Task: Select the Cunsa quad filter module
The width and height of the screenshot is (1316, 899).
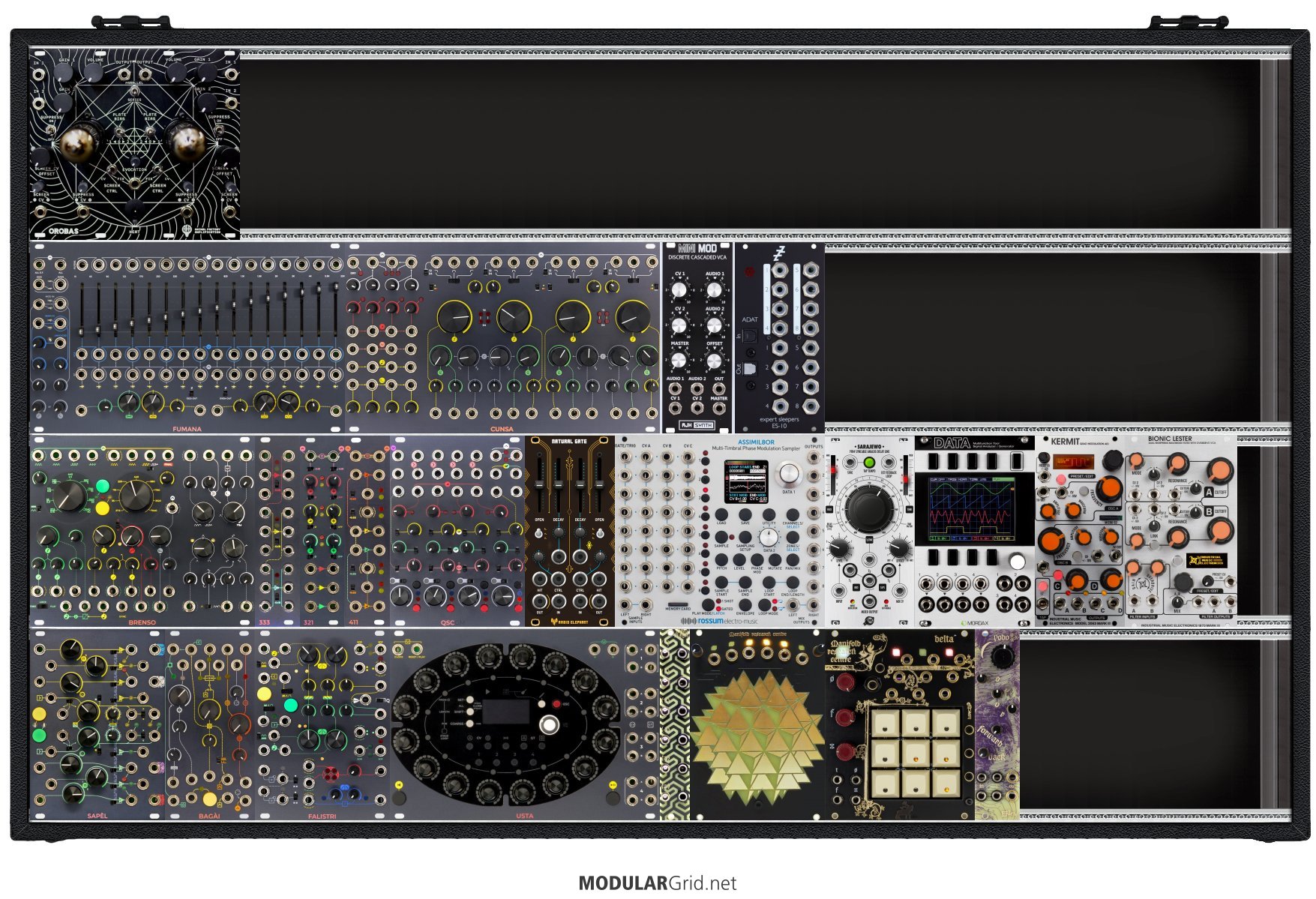Action: tap(502, 337)
